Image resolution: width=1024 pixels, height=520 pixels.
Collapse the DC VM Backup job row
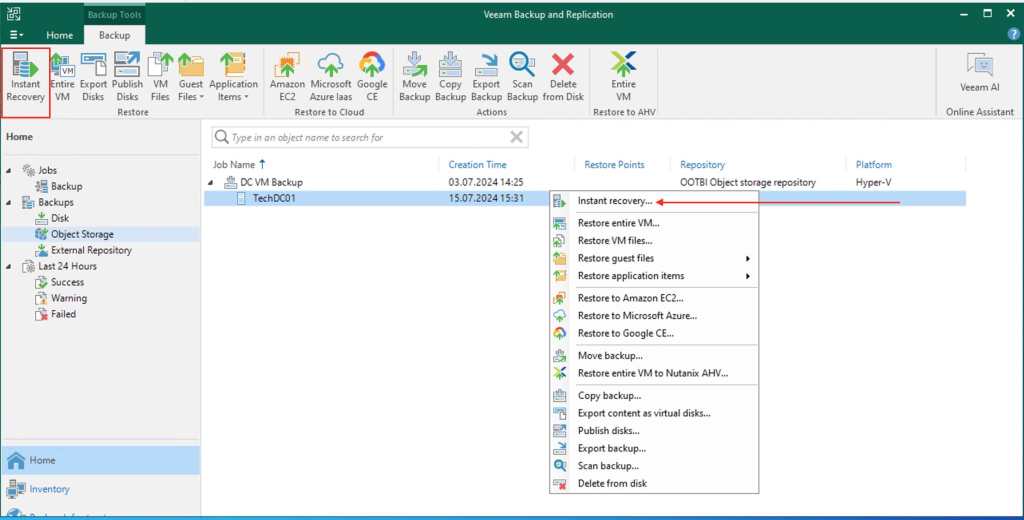(x=211, y=183)
